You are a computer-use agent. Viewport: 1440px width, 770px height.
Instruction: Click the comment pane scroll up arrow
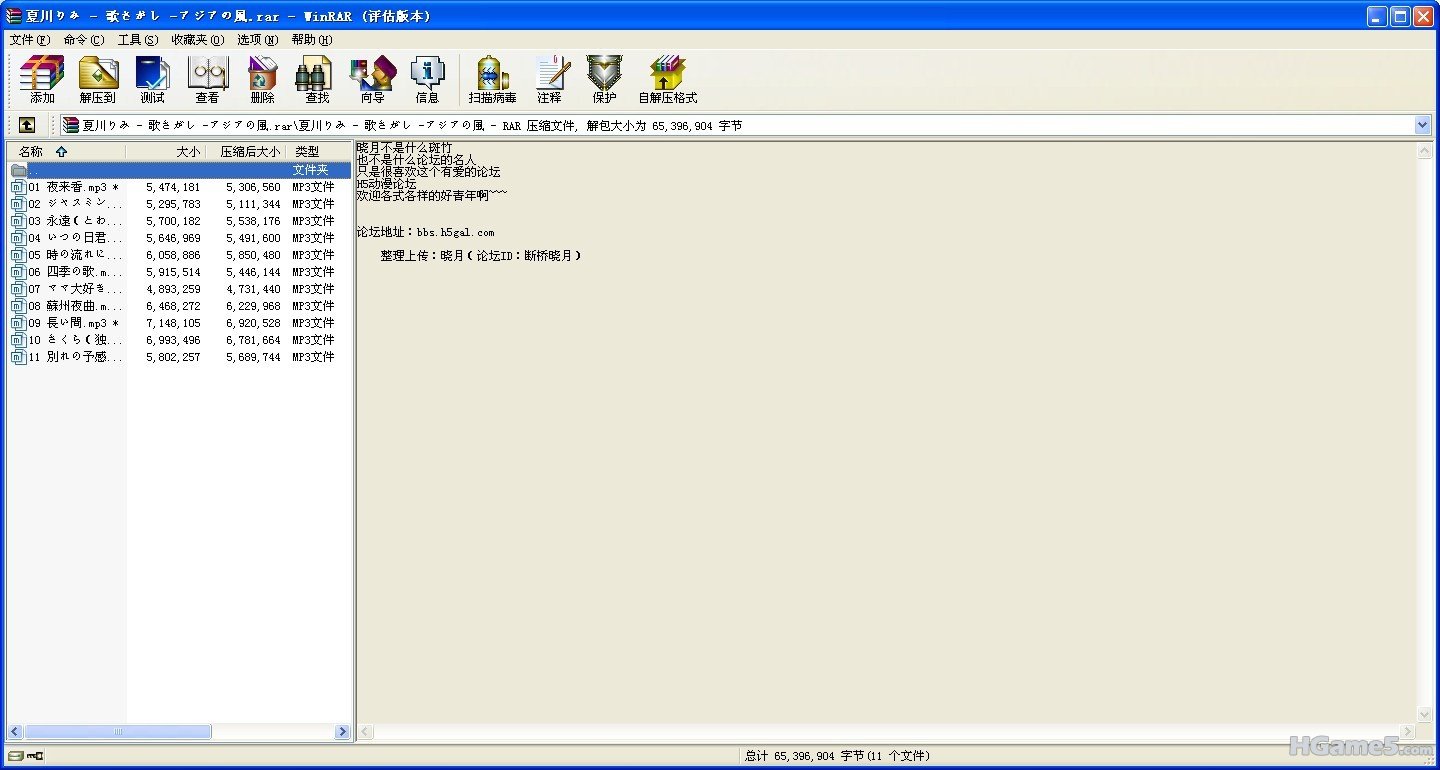(1424, 151)
